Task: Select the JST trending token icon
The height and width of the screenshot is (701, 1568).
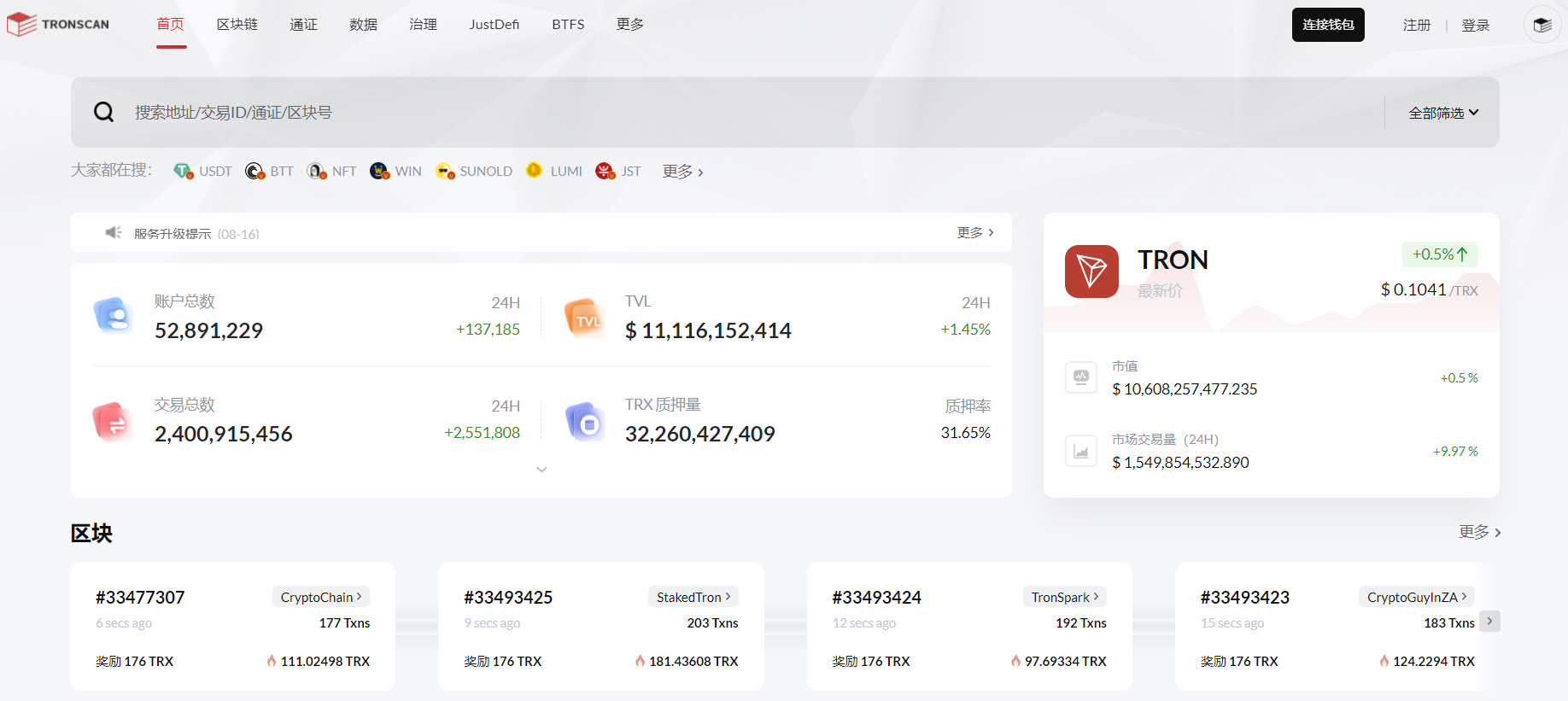Action: tap(606, 171)
